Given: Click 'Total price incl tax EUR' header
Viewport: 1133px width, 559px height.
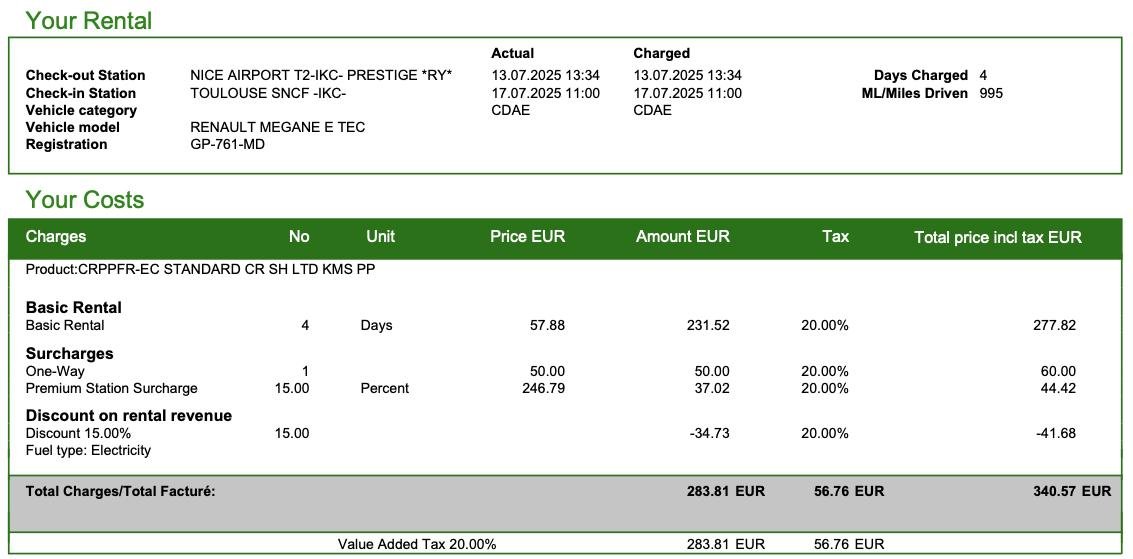Looking at the screenshot, I should tap(998, 237).
